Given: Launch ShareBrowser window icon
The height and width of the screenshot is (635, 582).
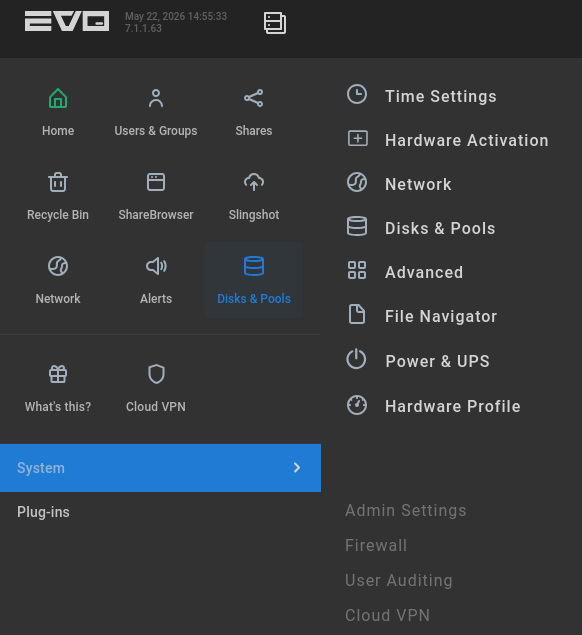Looking at the screenshot, I should coord(156,182).
